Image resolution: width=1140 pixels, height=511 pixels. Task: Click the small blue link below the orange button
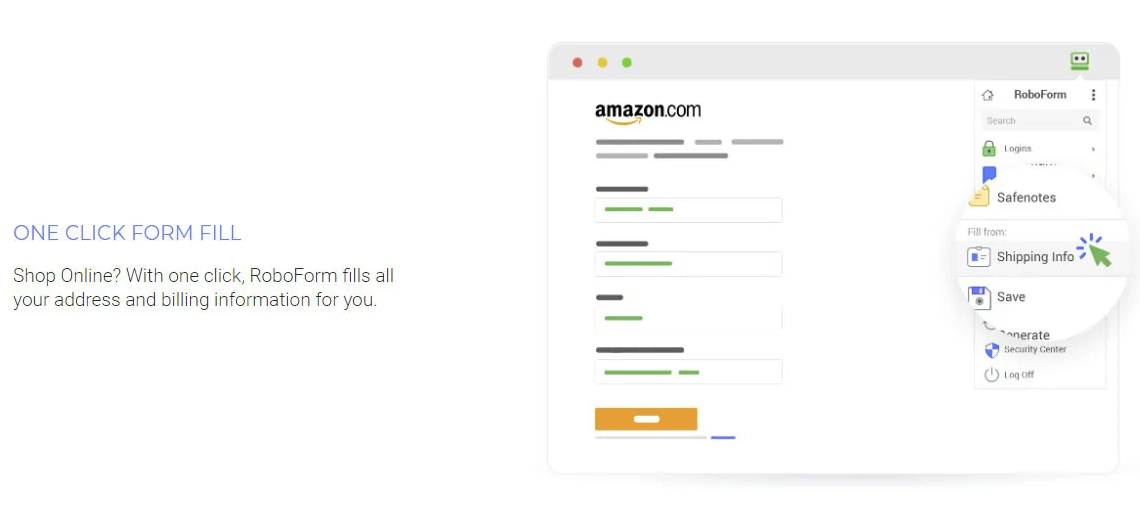click(x=723, y=437)
